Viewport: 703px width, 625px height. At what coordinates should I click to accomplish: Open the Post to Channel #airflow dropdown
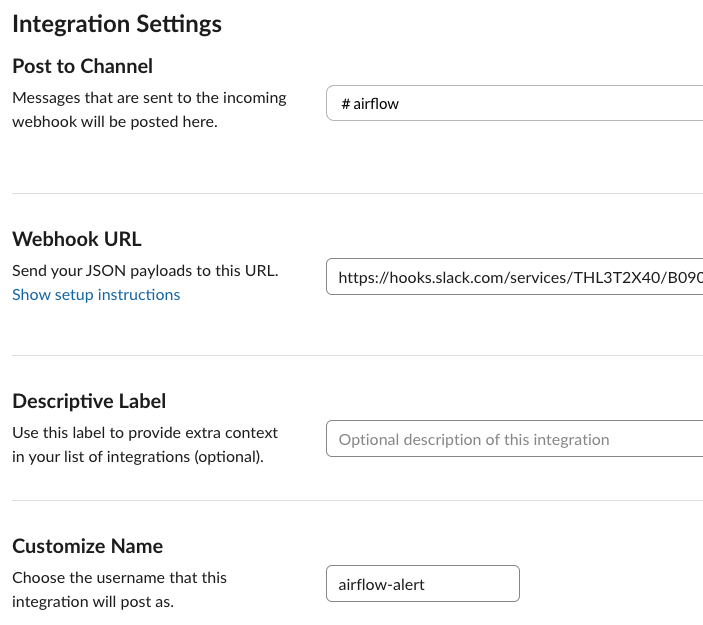click(515, 103)
